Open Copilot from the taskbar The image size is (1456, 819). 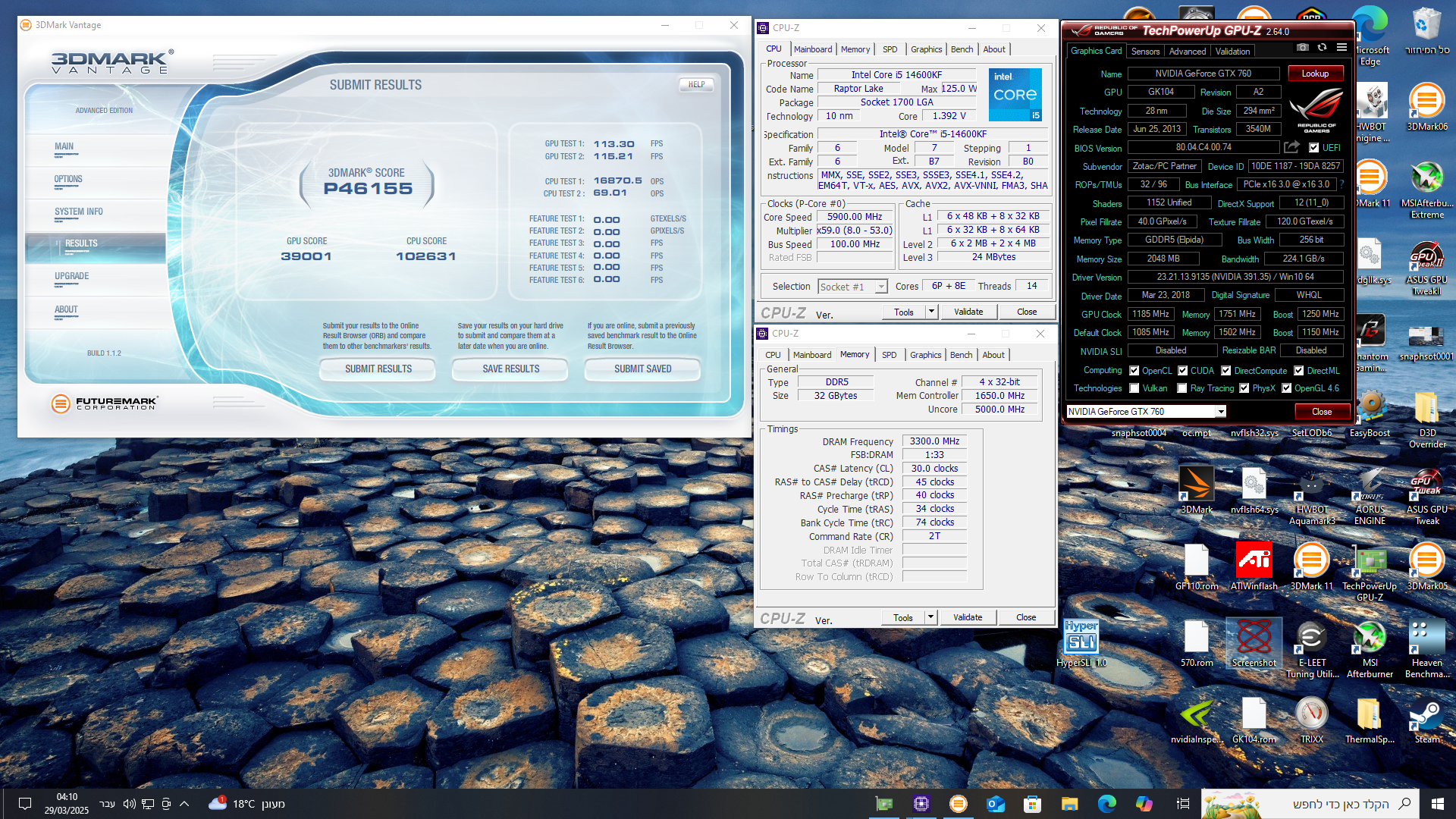(1144, 804)
